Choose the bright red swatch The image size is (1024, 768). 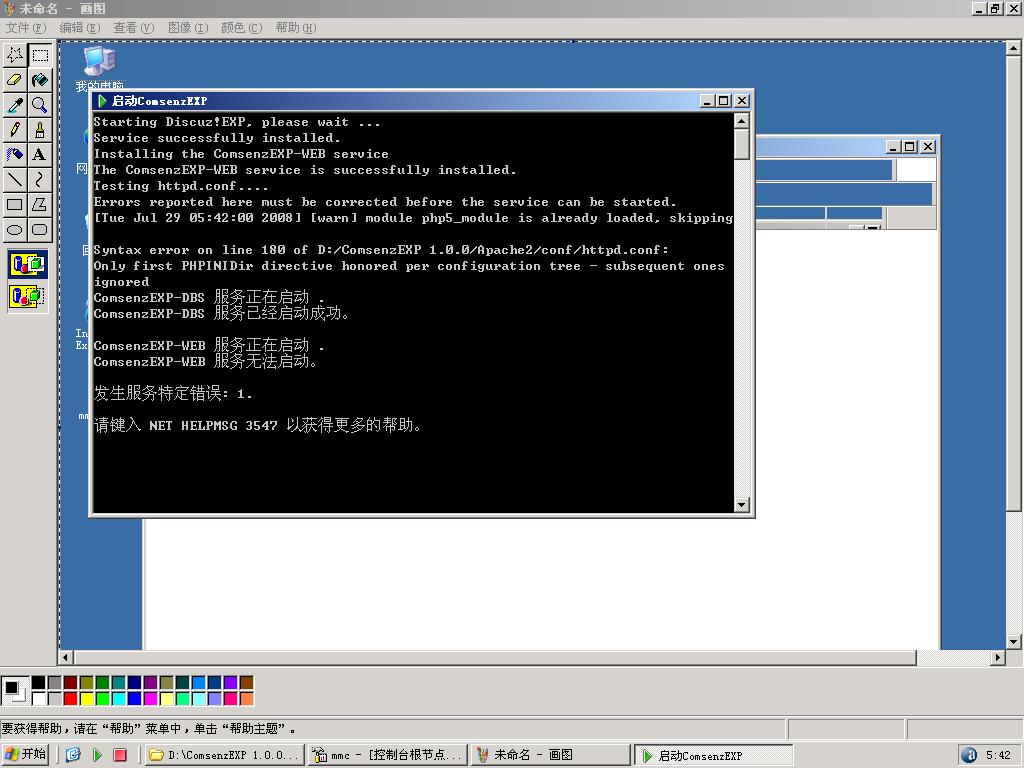(x=71, y=699)
